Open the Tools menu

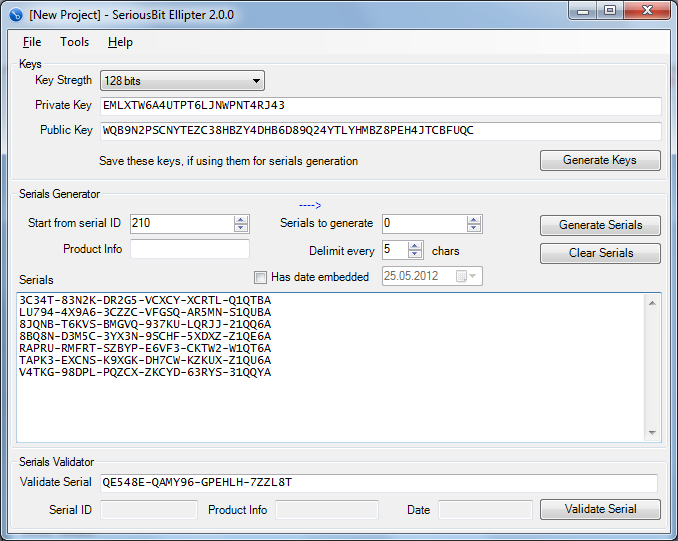pyautogui.click(x=74, y=42)
